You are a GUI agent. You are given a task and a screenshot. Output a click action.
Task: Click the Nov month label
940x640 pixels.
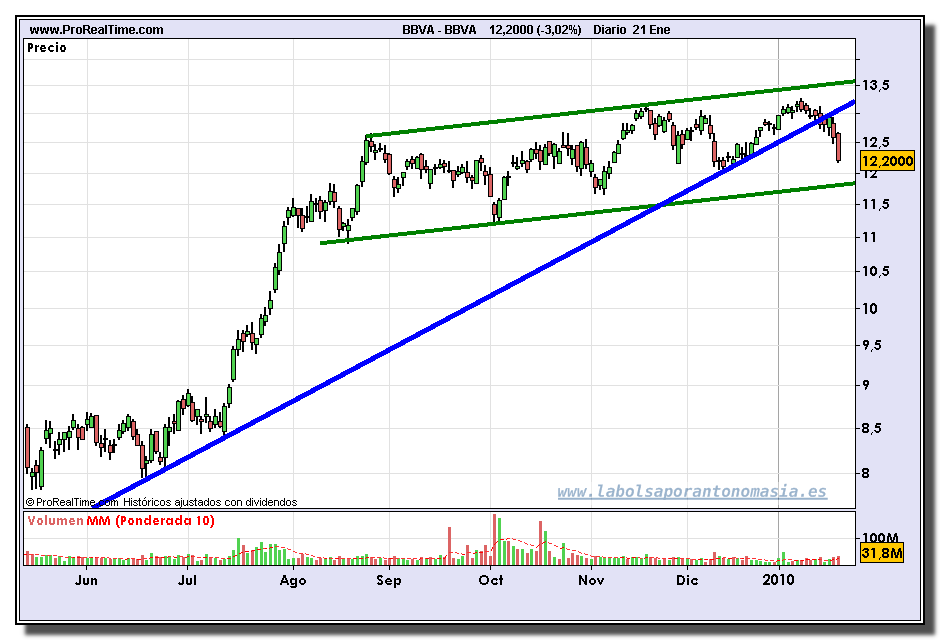(x=591, y=580)
